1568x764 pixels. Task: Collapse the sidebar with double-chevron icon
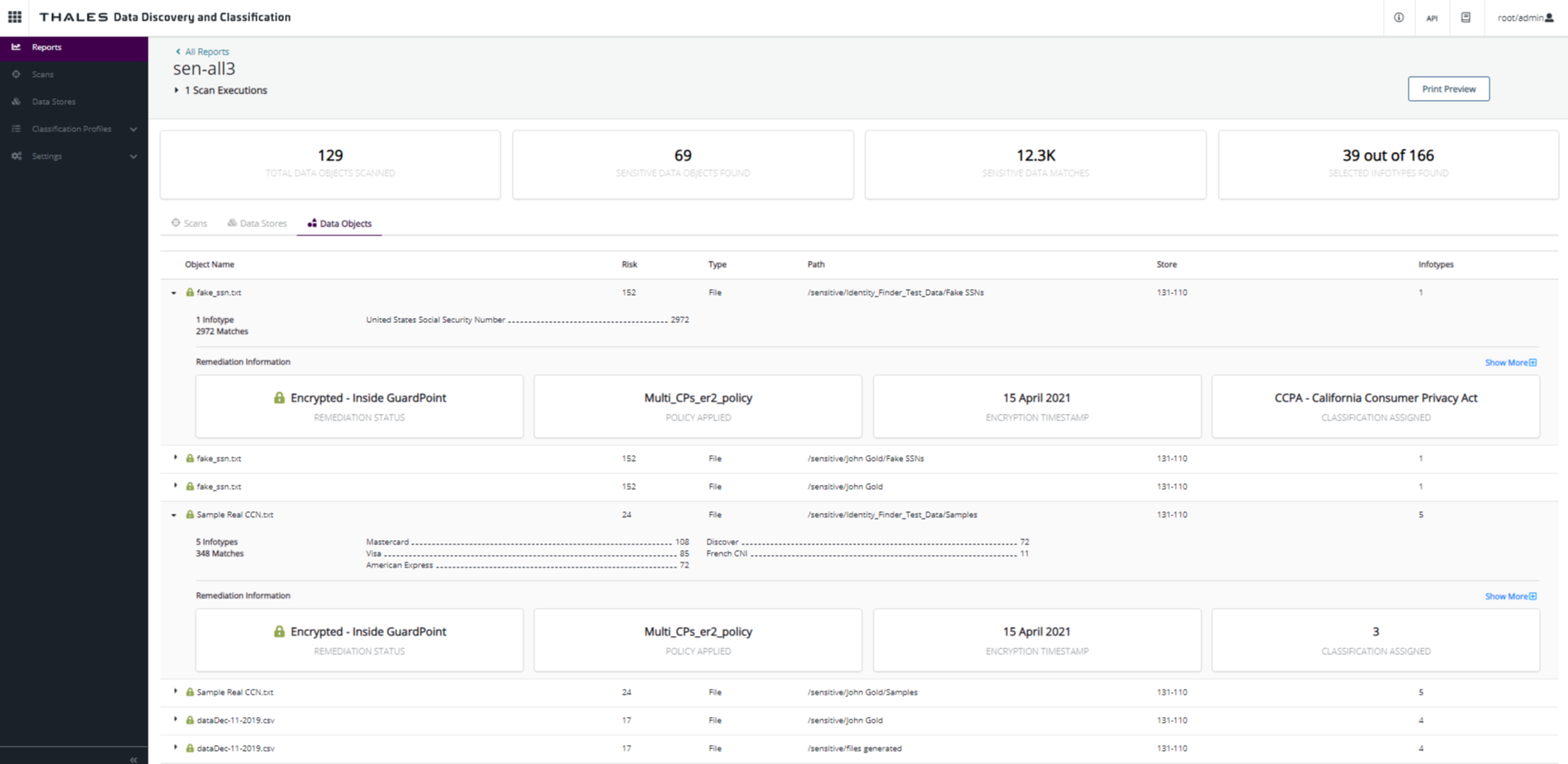(x=133, y=759)
